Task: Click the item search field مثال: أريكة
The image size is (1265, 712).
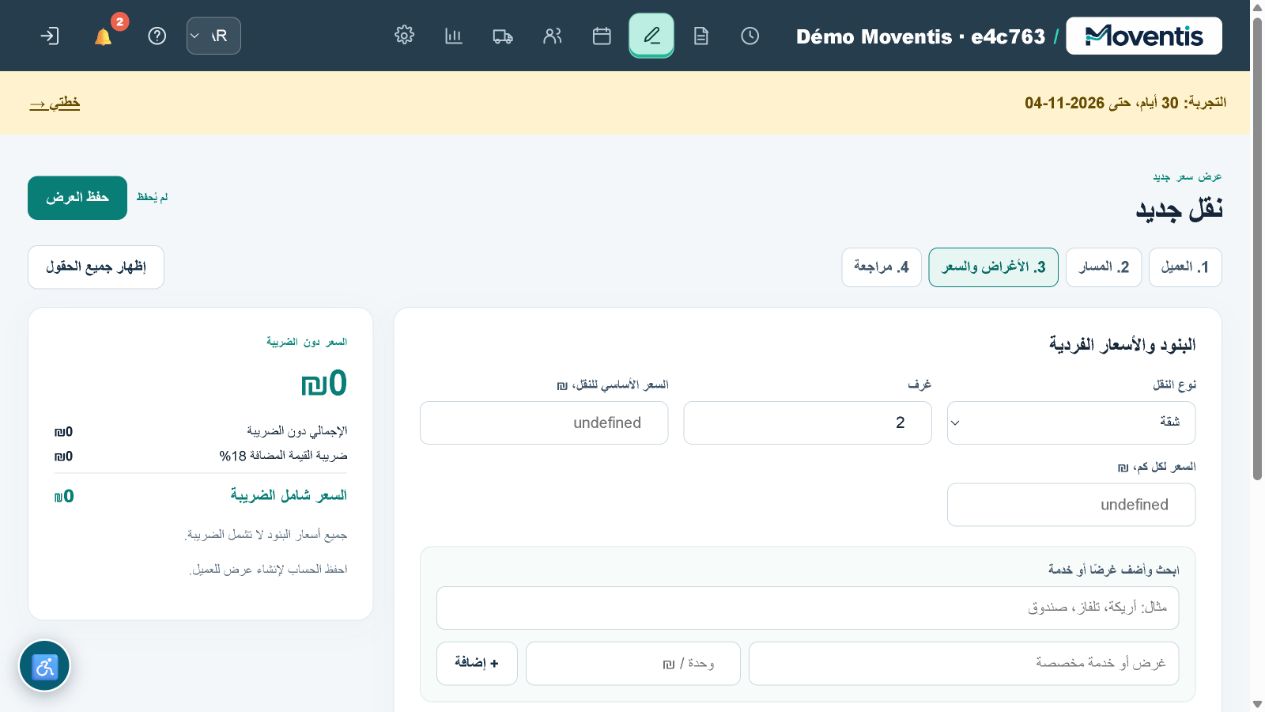Action: pos(808,608)
